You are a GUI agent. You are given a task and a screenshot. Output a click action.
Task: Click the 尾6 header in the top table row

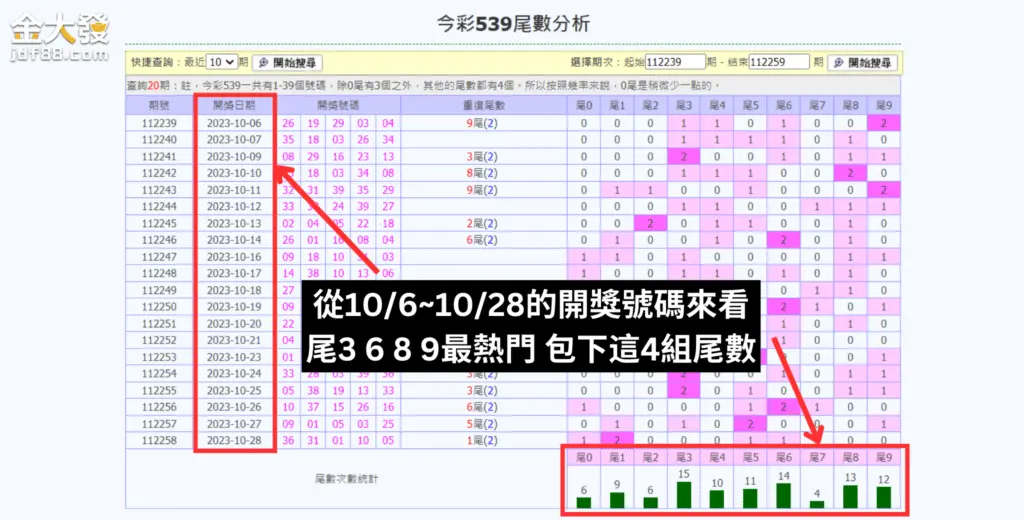(784, 105)
